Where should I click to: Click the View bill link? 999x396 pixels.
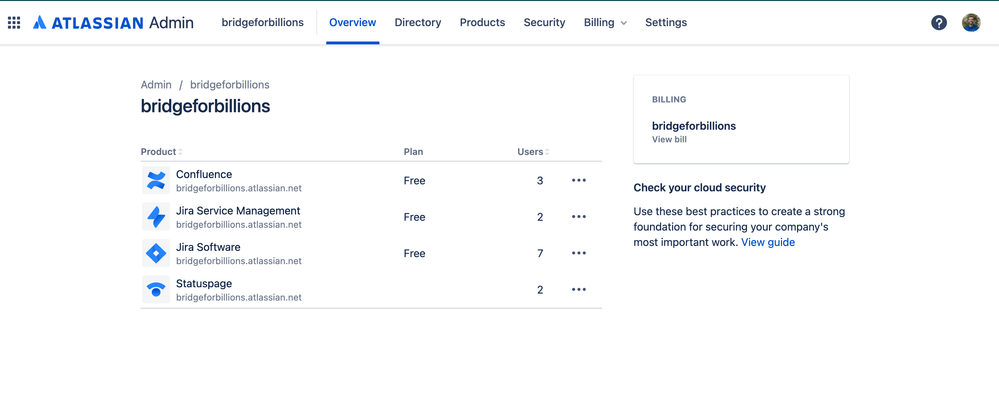669,139
